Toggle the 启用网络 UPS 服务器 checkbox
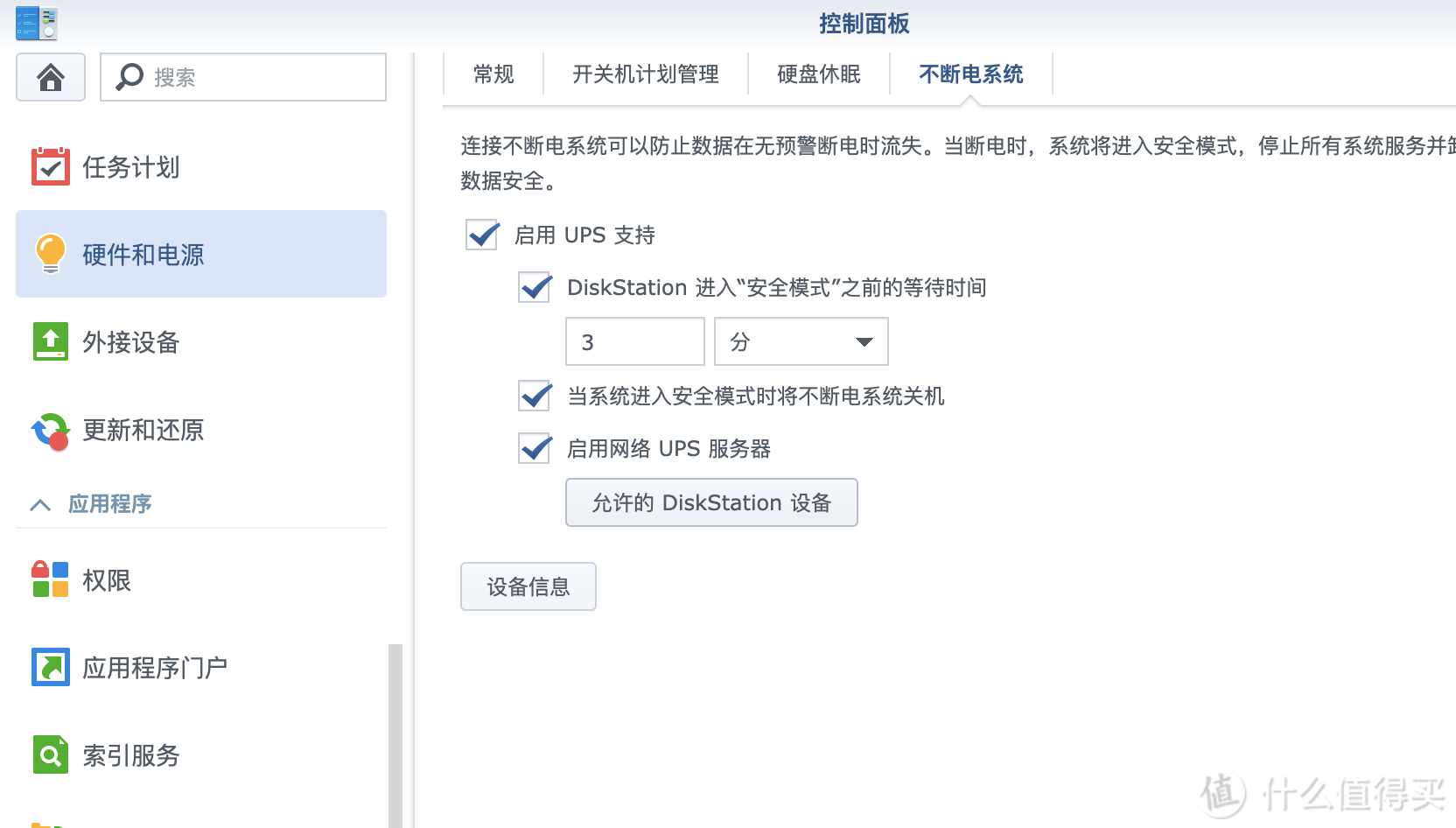1456x828 pixels. [x=535, y=448]
